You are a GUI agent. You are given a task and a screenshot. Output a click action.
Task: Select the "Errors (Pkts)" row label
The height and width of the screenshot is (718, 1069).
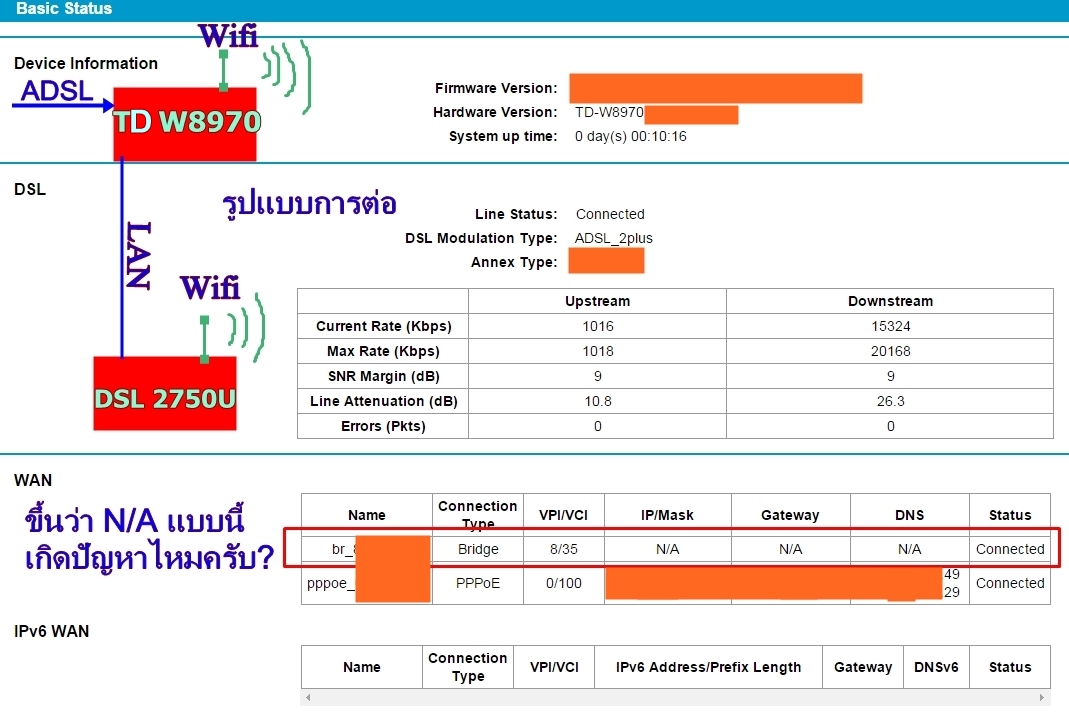pos(383,426)
